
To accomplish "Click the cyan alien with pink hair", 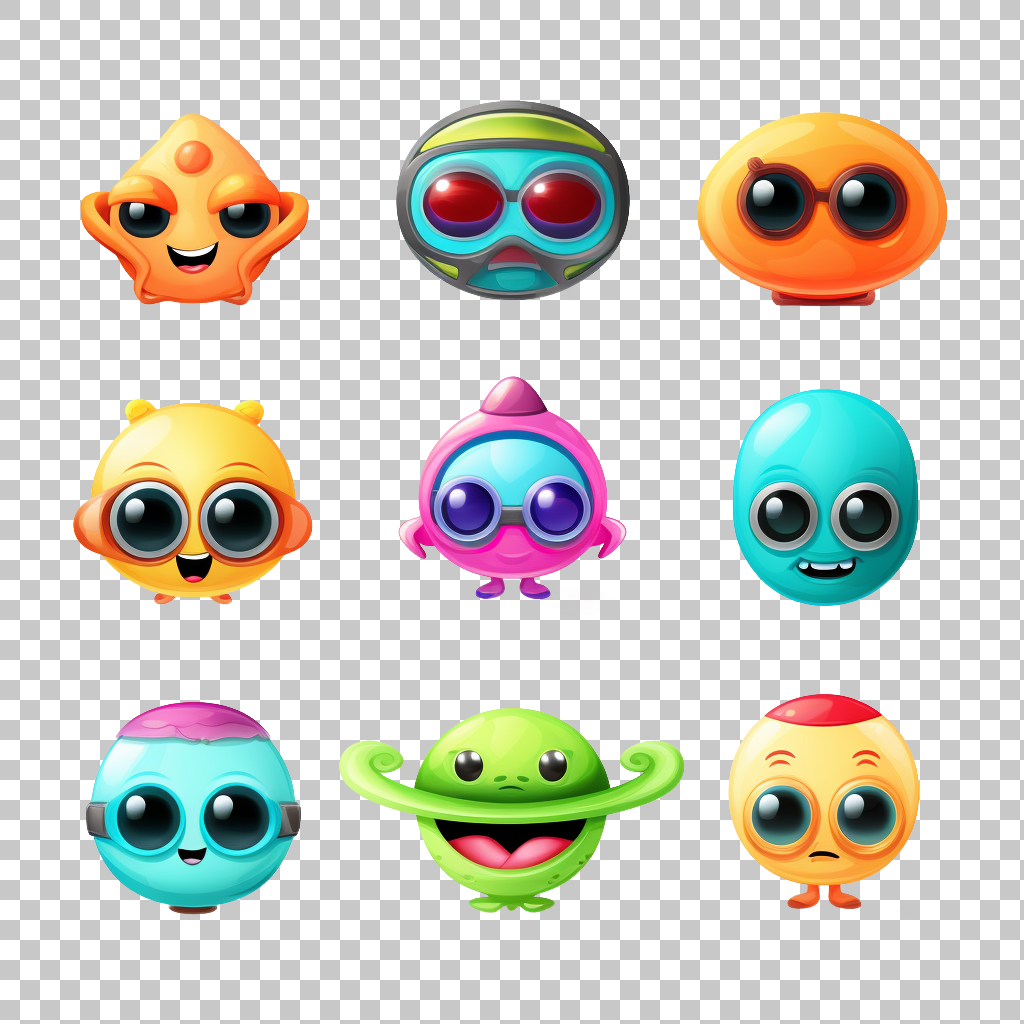I will (193, 808).
